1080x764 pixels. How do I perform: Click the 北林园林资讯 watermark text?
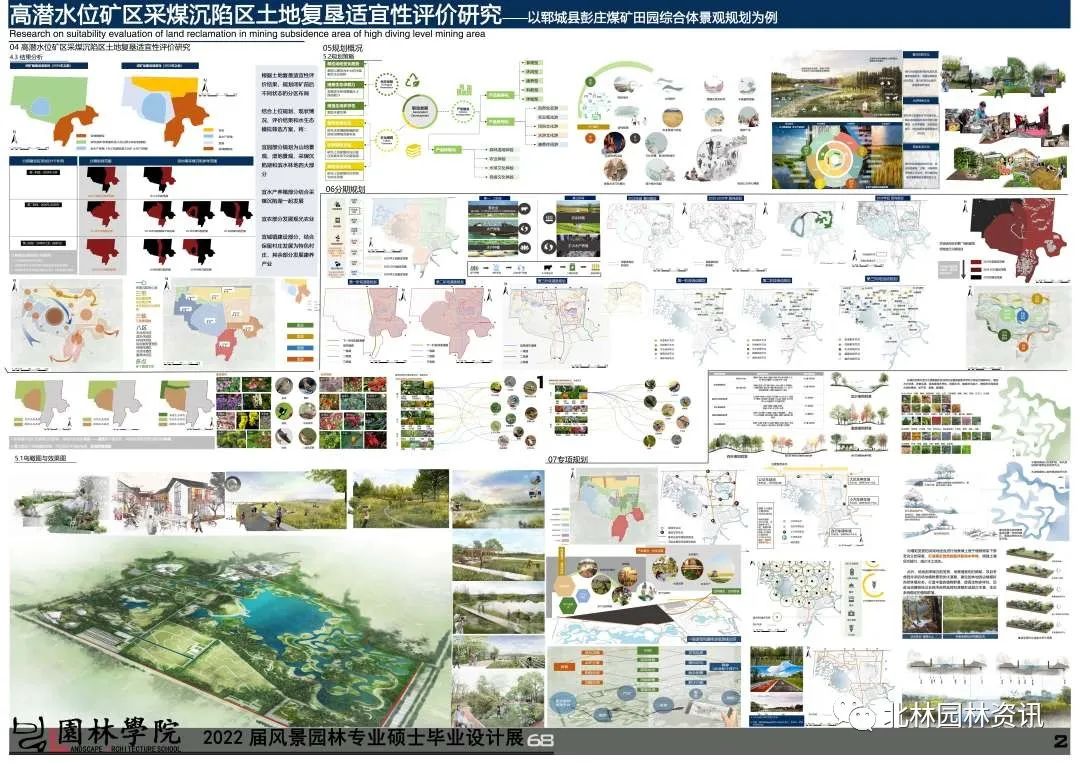click(962, 716)
